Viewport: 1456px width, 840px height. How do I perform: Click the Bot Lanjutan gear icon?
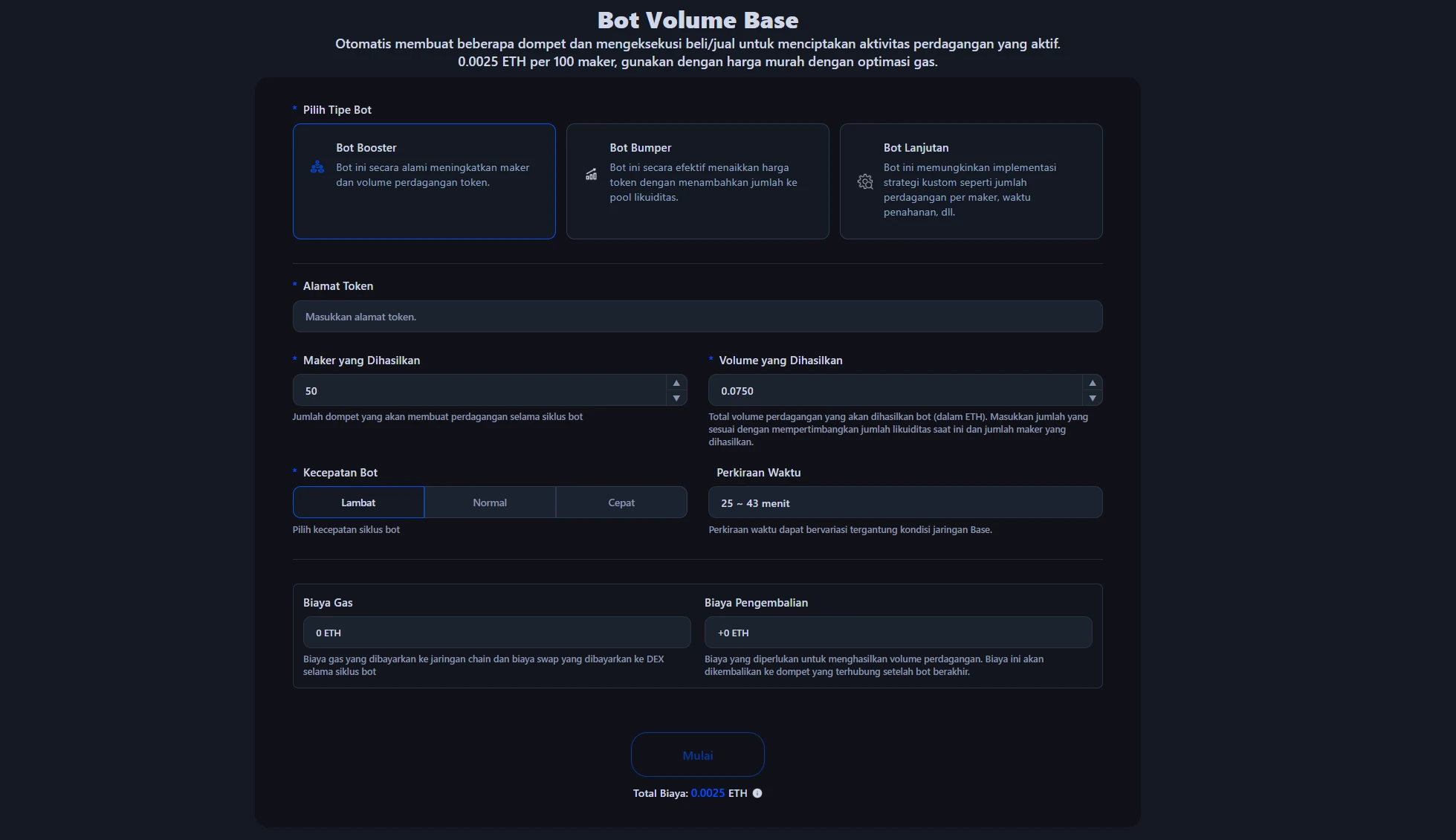(x=865, y=182)
